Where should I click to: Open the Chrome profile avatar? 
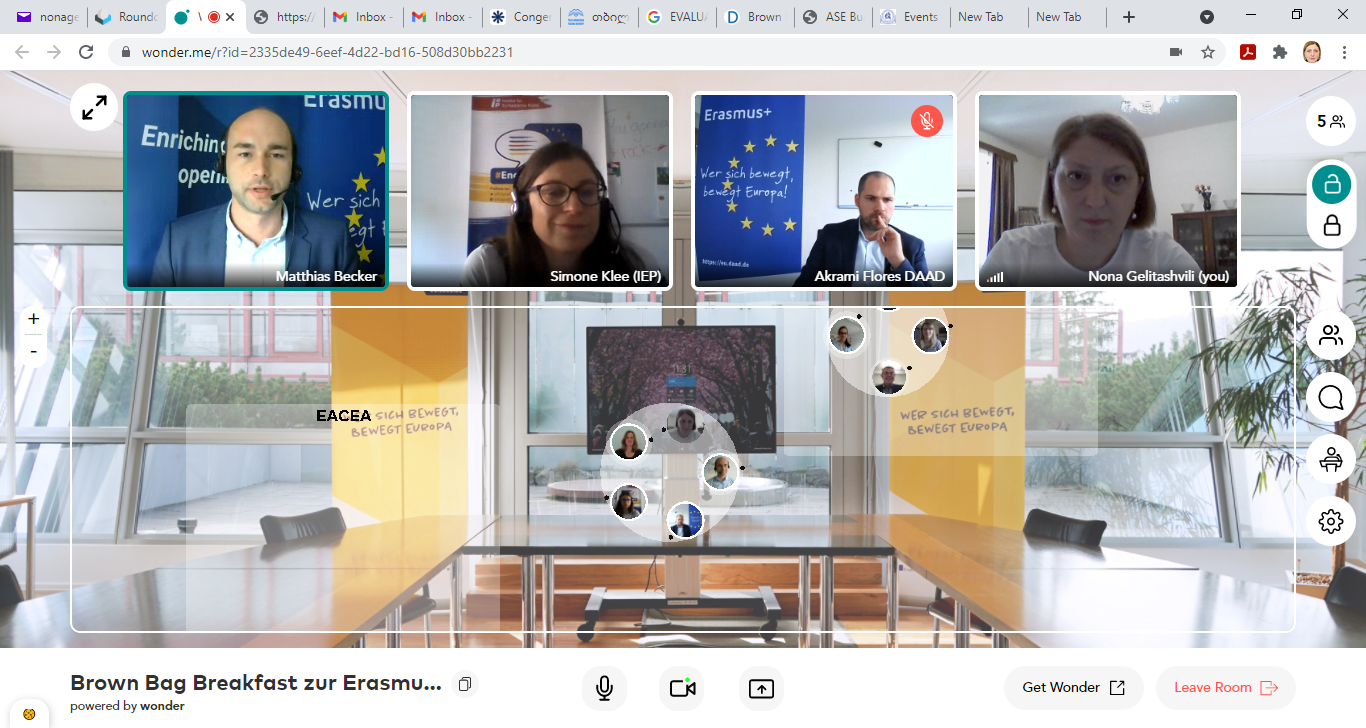pyautogui.click(x=1312, y=52)
